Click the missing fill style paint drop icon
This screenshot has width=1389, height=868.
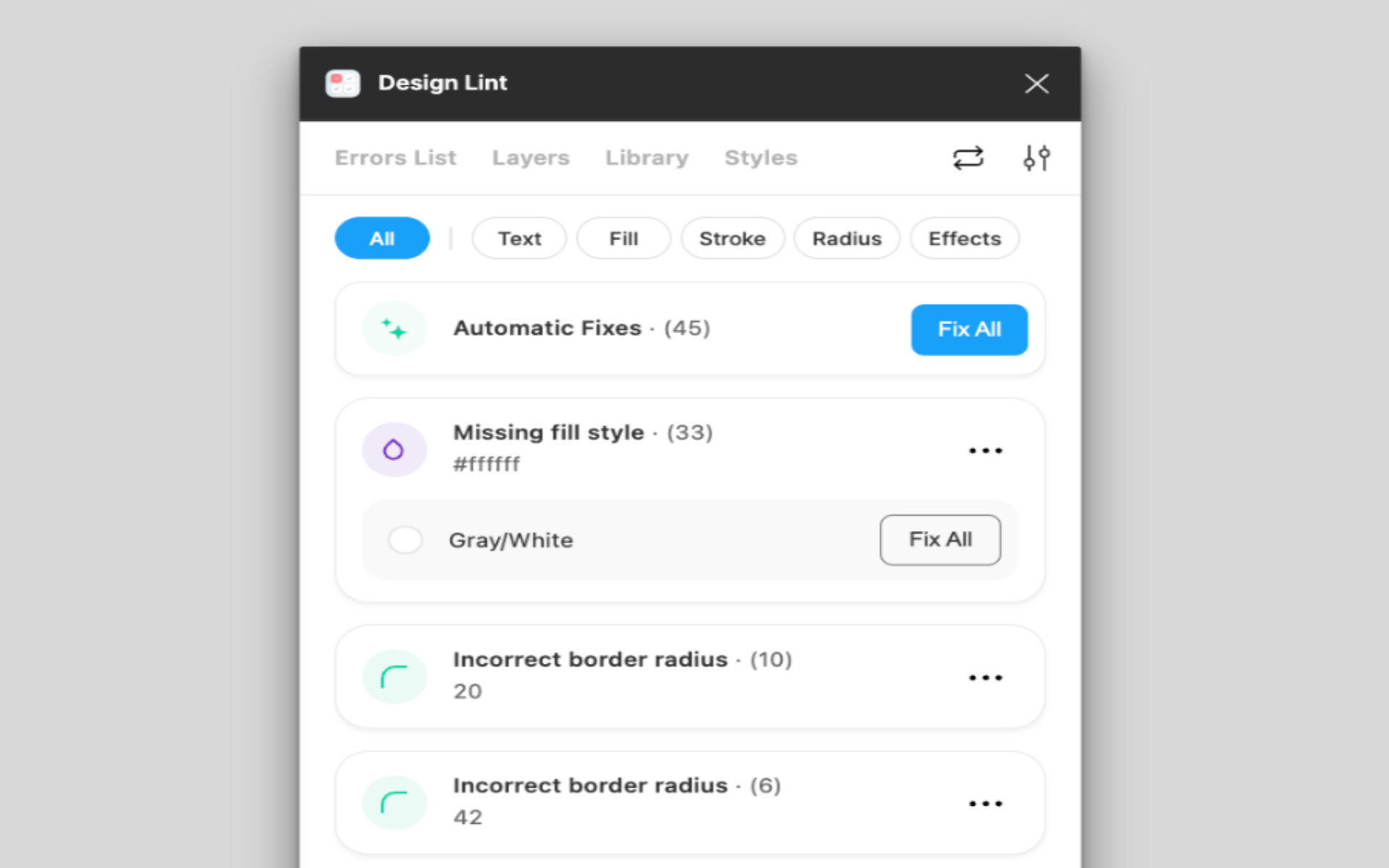click(x=394, y=449)
